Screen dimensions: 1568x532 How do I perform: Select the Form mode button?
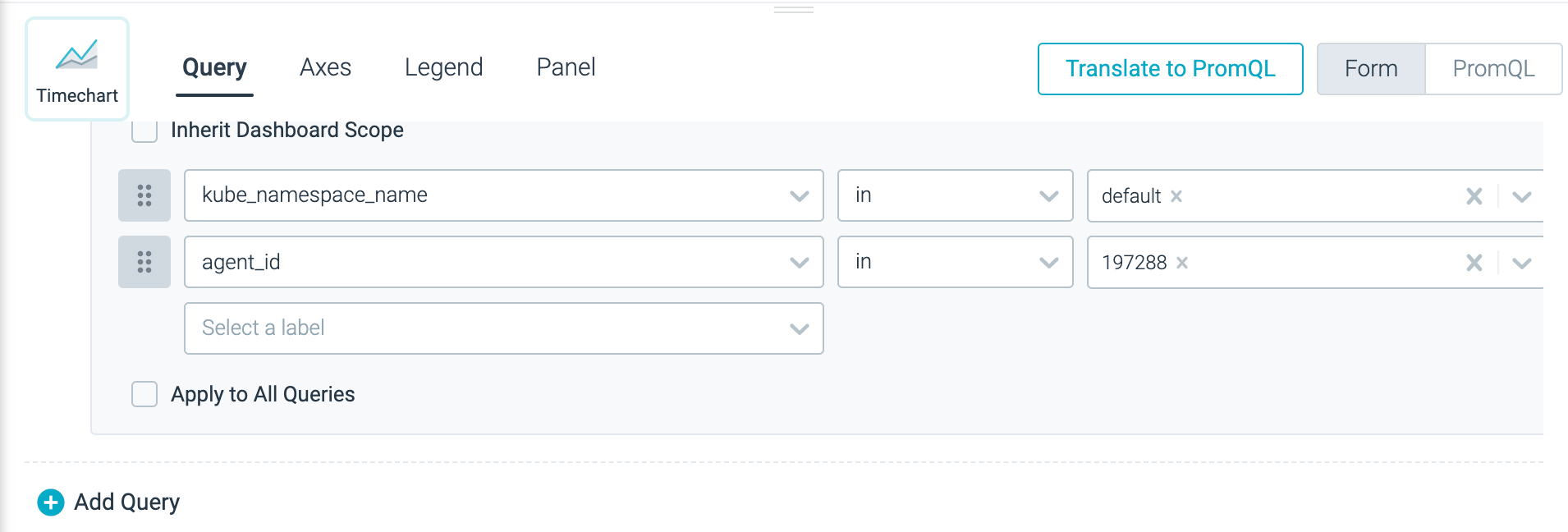[x=1371, y=69]
